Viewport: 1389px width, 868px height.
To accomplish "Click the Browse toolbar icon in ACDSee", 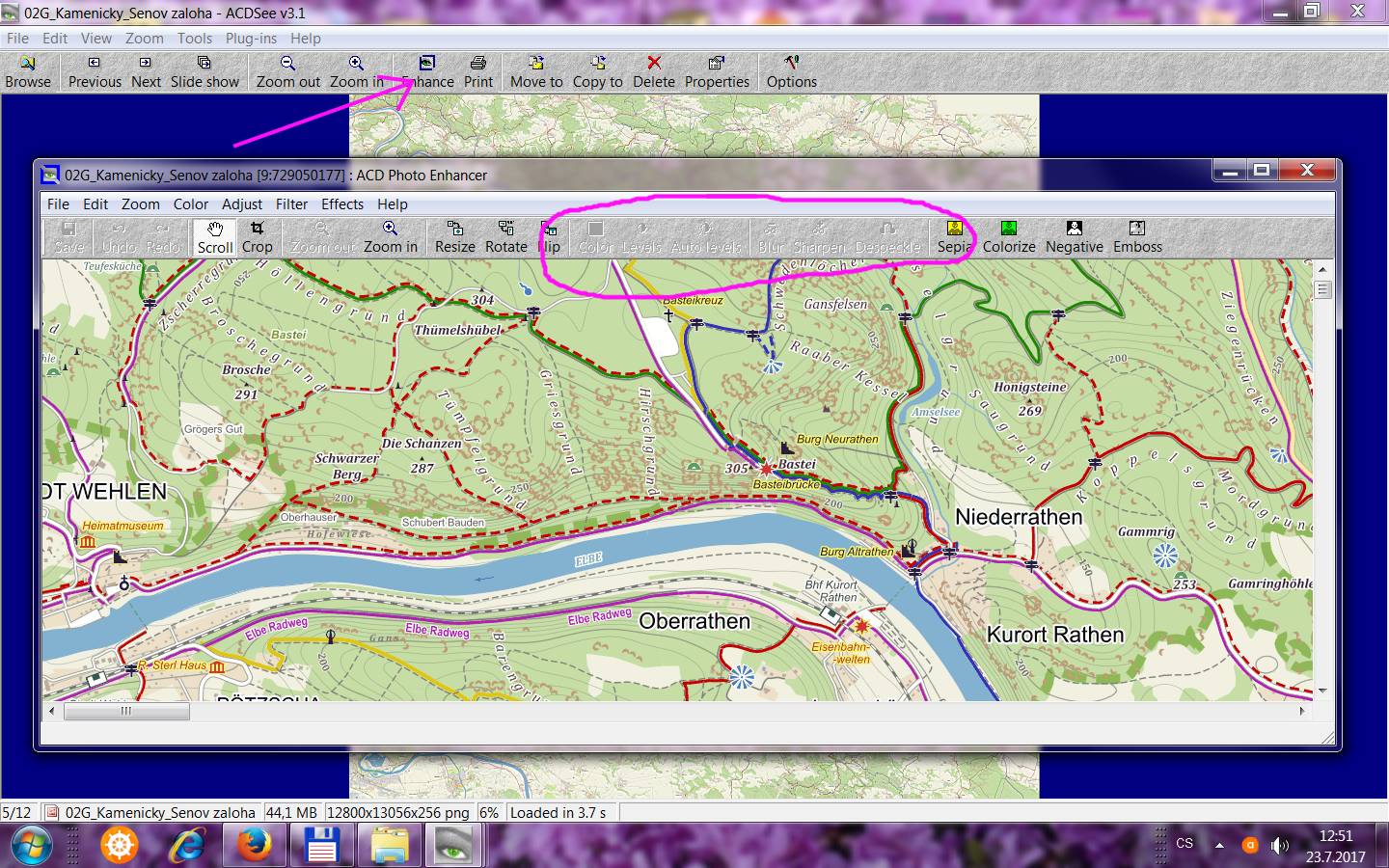I will click(x=28, y=72).
